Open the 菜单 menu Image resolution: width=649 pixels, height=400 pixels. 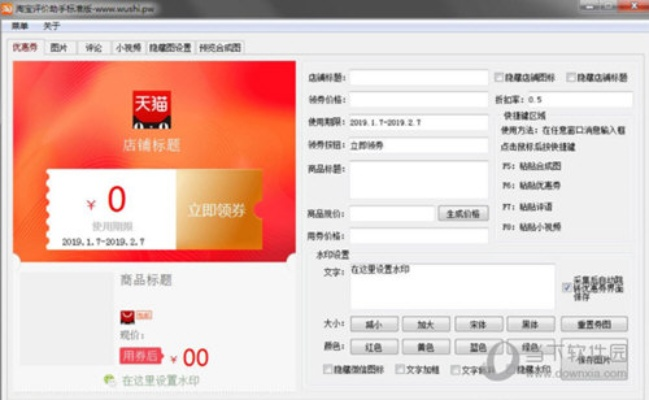click(x=19, y=26)
